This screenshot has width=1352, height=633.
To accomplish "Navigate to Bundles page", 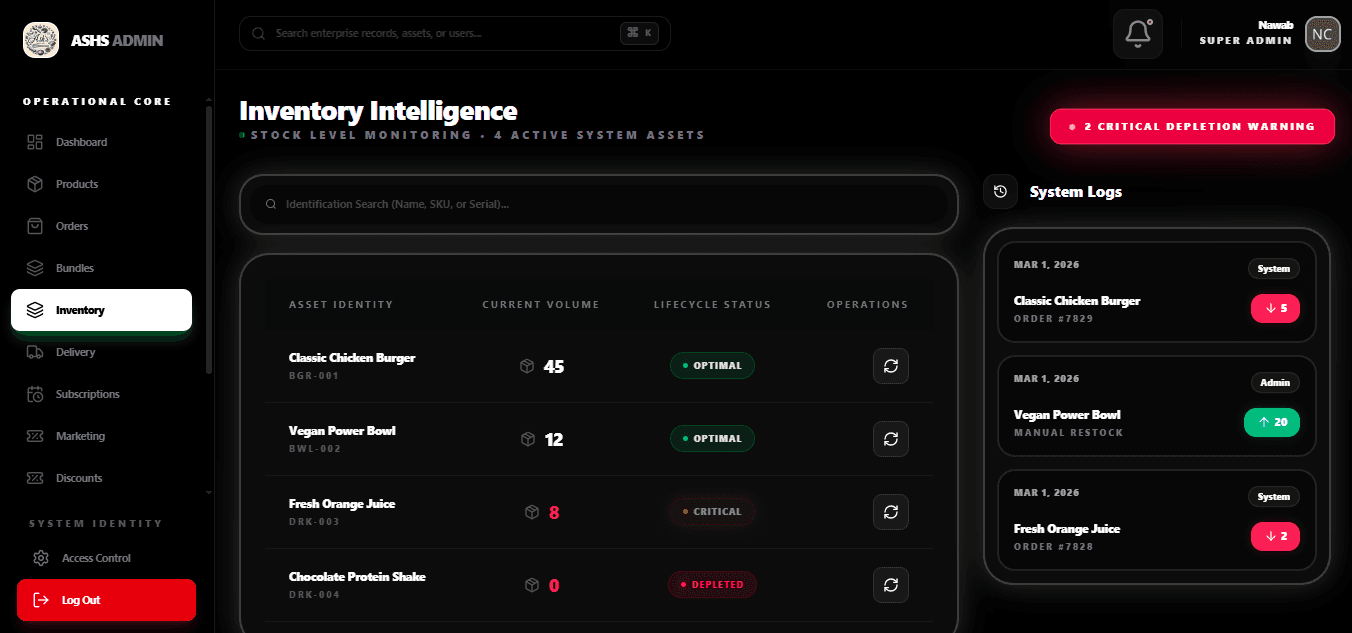I will pos(75,268).
